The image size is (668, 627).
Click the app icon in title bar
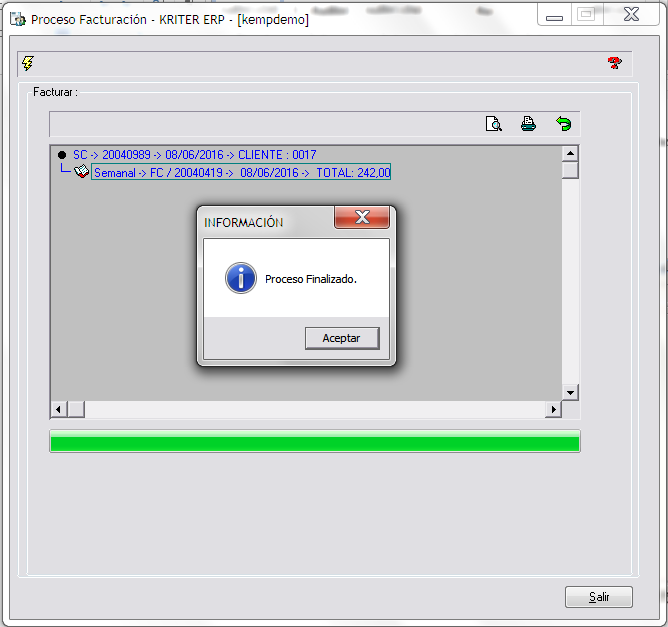click(18, 20)
